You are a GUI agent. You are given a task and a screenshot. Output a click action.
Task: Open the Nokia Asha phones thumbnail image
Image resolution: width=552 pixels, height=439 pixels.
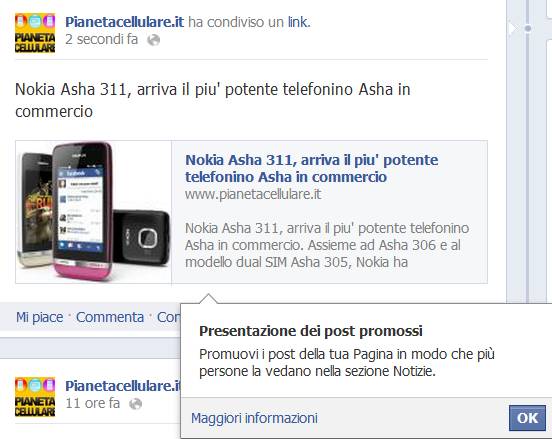click(93, 212)
